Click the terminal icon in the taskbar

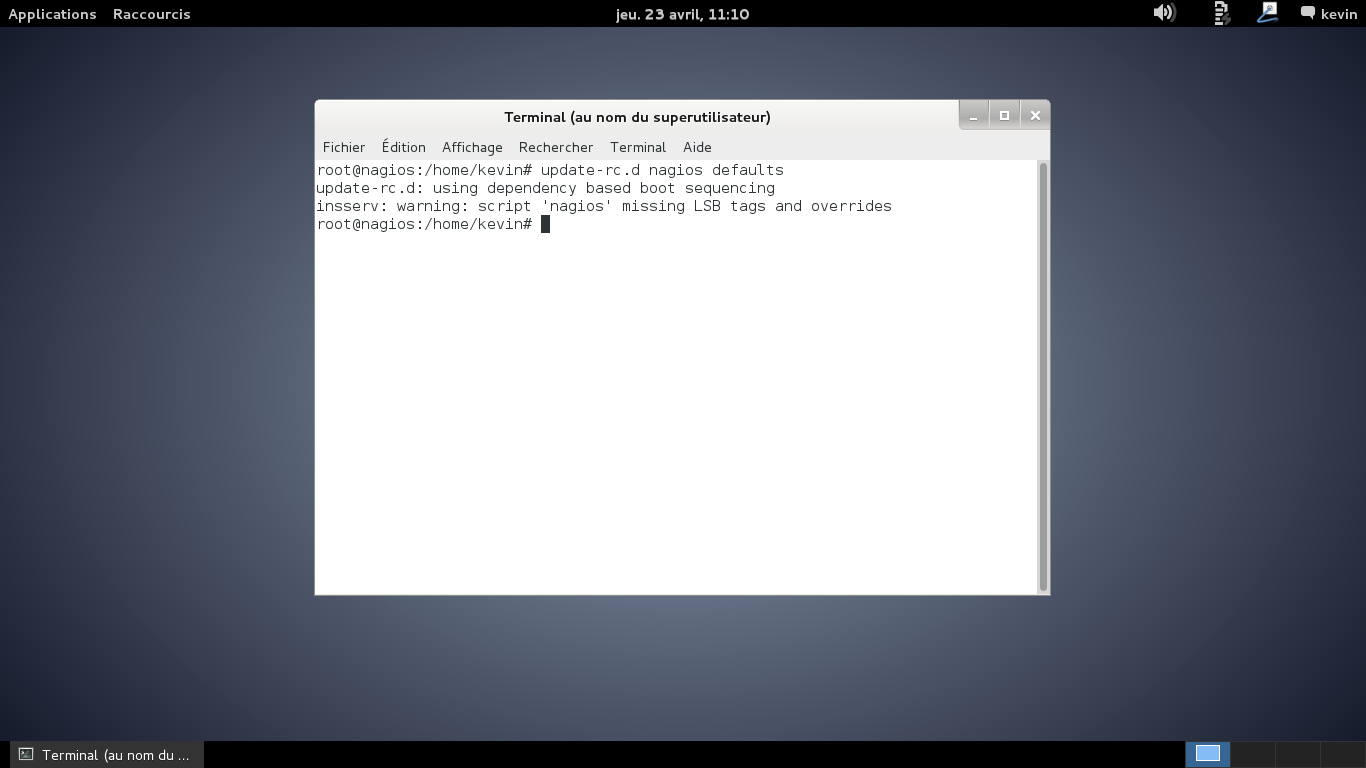pyautogui.click(x=26, y=755)
